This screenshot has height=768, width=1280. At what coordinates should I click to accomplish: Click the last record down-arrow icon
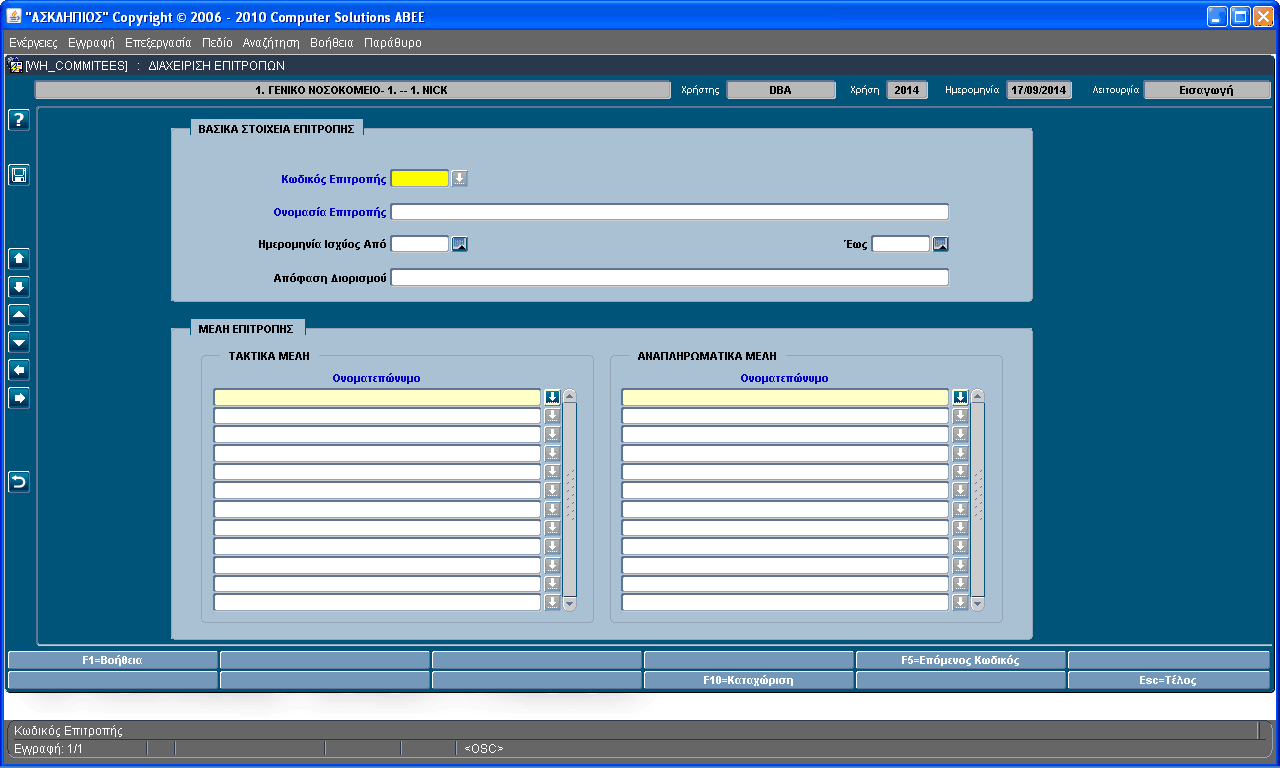[19, 287]
